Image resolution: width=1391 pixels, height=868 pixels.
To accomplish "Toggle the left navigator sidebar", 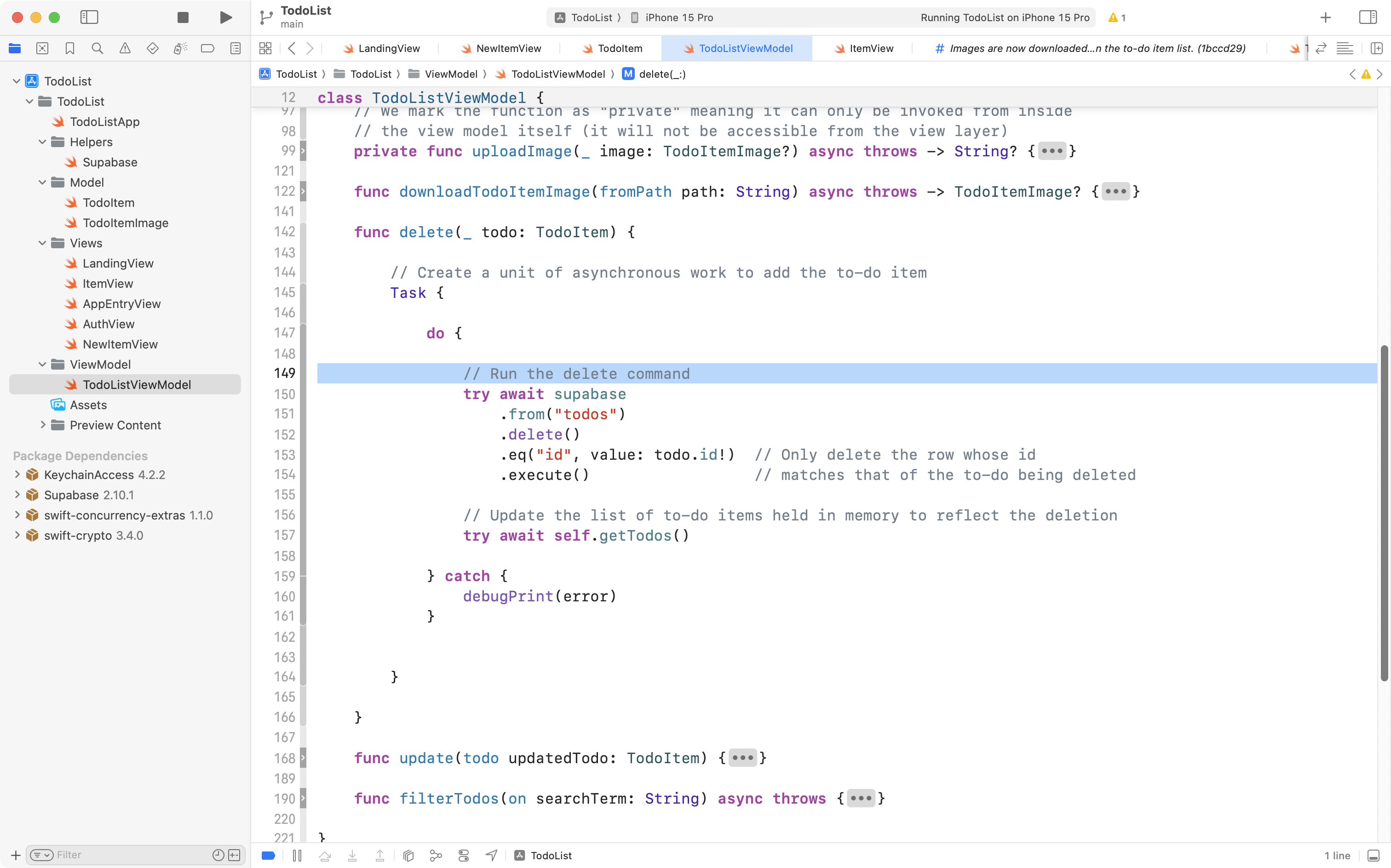I will point(90,17).
